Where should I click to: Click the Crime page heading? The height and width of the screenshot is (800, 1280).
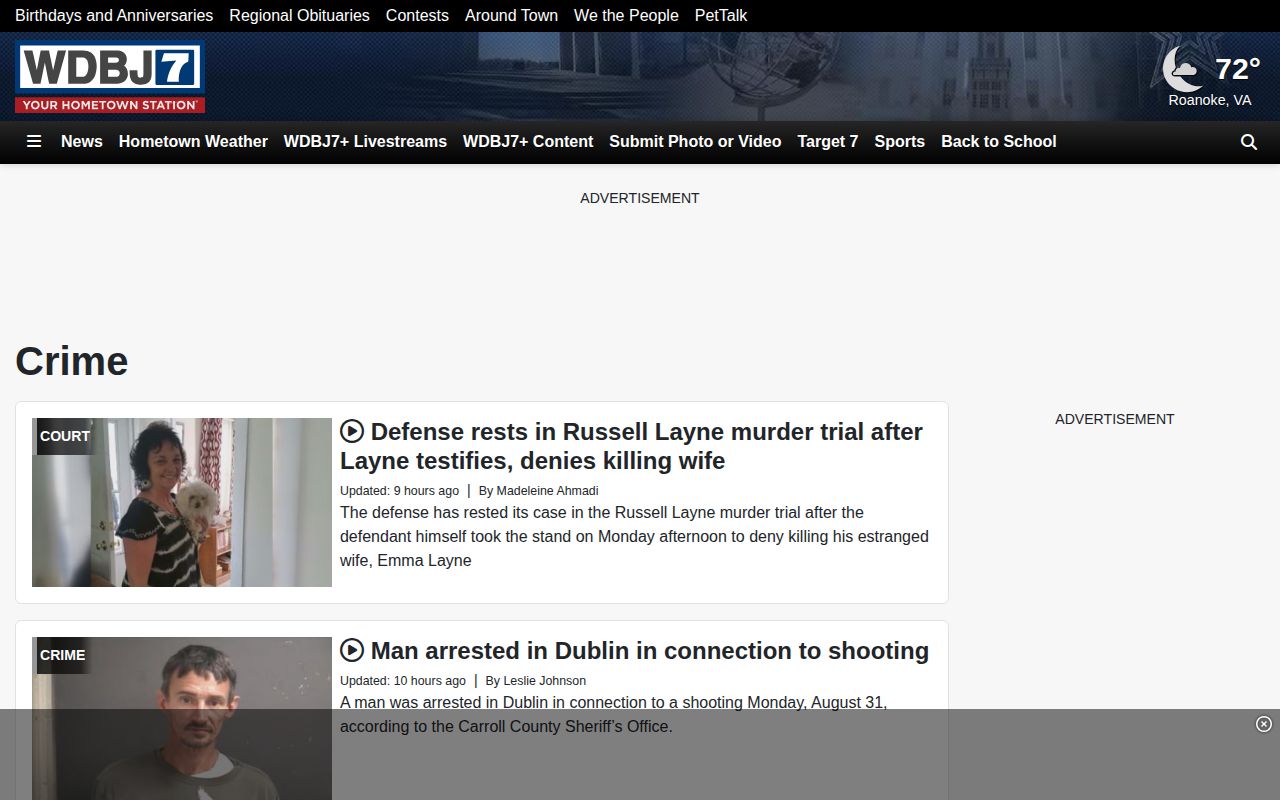tap(72, 361)
